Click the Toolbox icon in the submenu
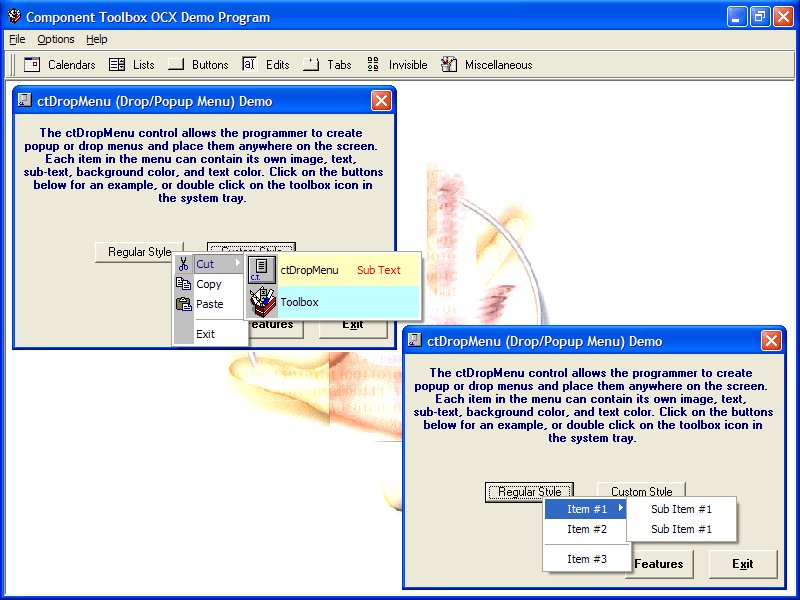 [x=262, y=300]
